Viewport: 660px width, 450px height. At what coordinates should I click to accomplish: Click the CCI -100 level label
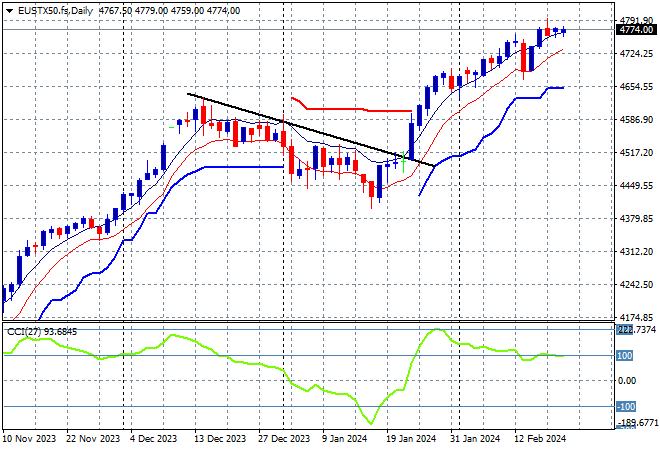click(x=626, y=407)
